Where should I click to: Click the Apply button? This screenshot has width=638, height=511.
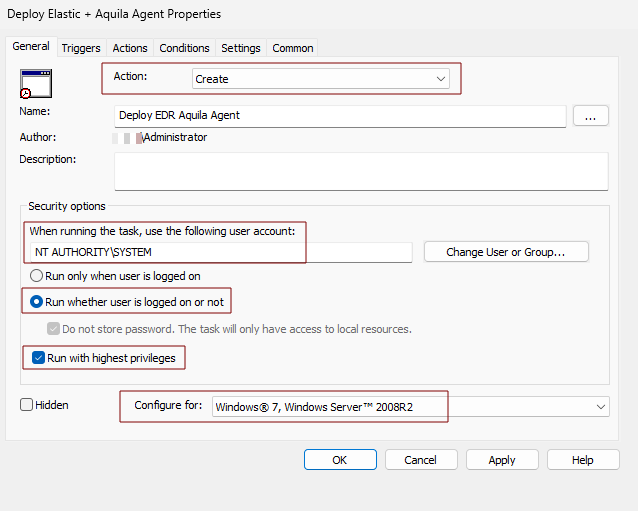coord(501,460)
